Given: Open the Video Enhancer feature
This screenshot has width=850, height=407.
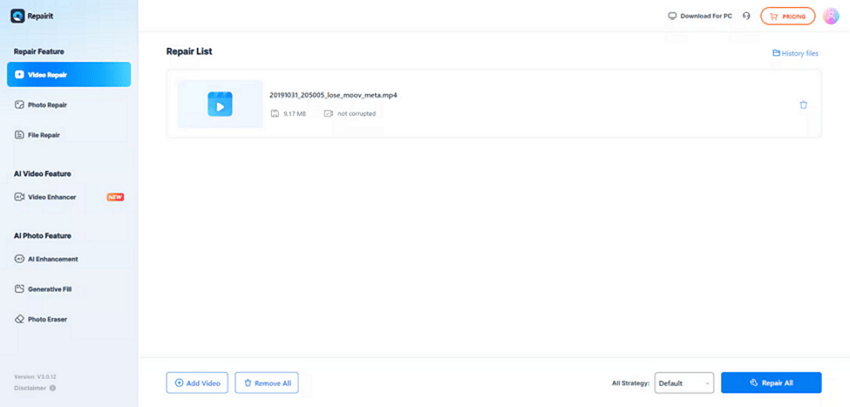Looking at the screenshot, I should click(x=52, y=197).
